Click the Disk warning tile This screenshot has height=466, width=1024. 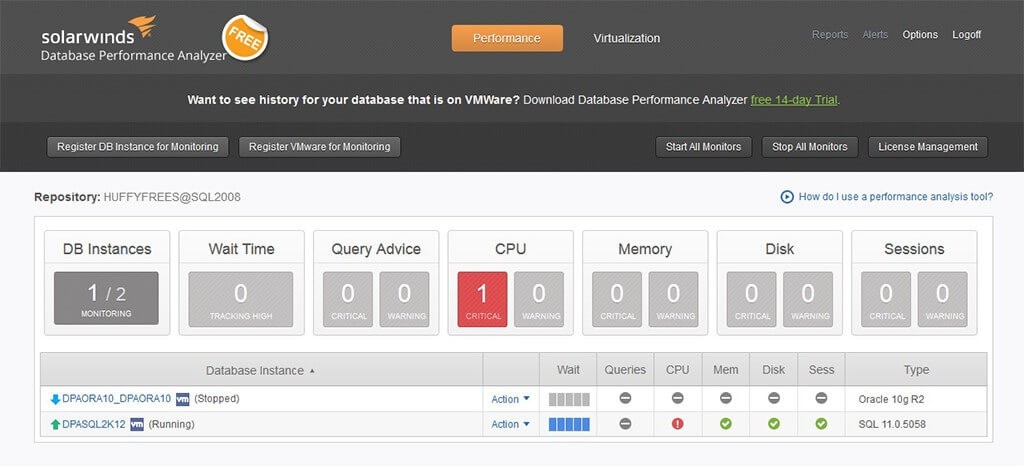click(808, 299)
